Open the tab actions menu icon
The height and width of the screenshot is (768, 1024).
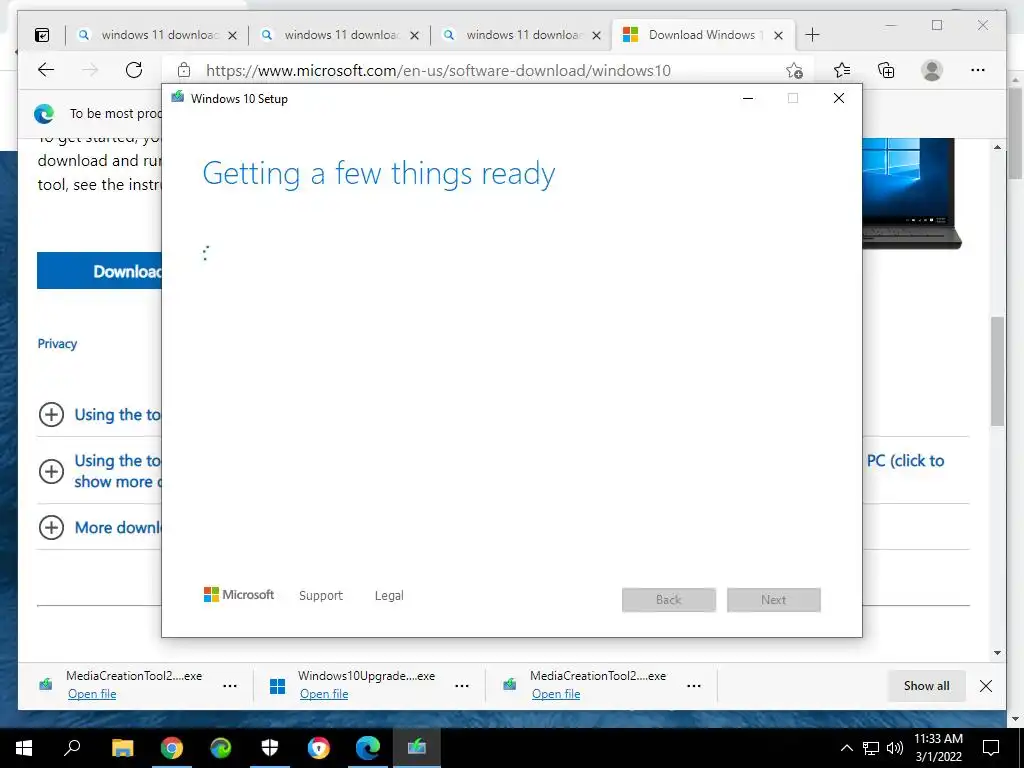(42, 35)
